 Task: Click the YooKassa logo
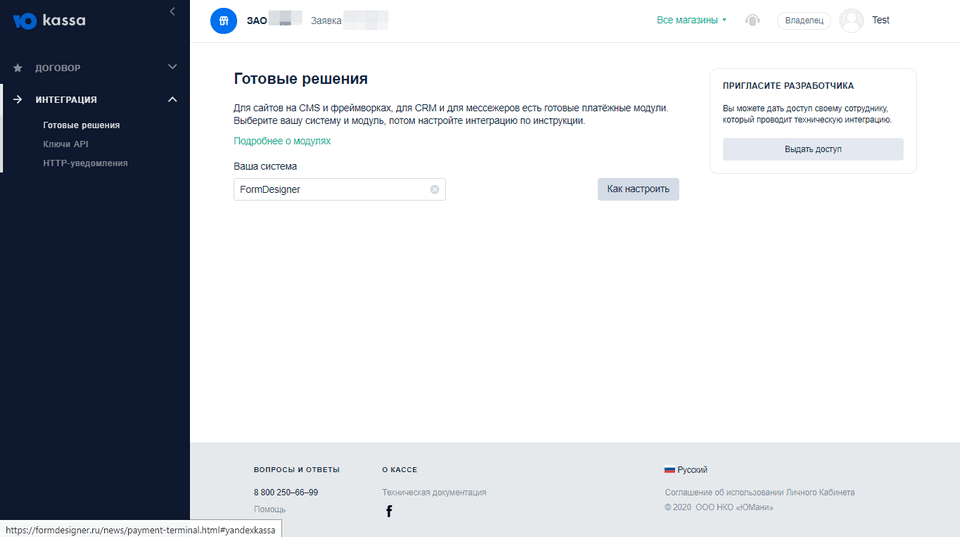coord(50,21)
